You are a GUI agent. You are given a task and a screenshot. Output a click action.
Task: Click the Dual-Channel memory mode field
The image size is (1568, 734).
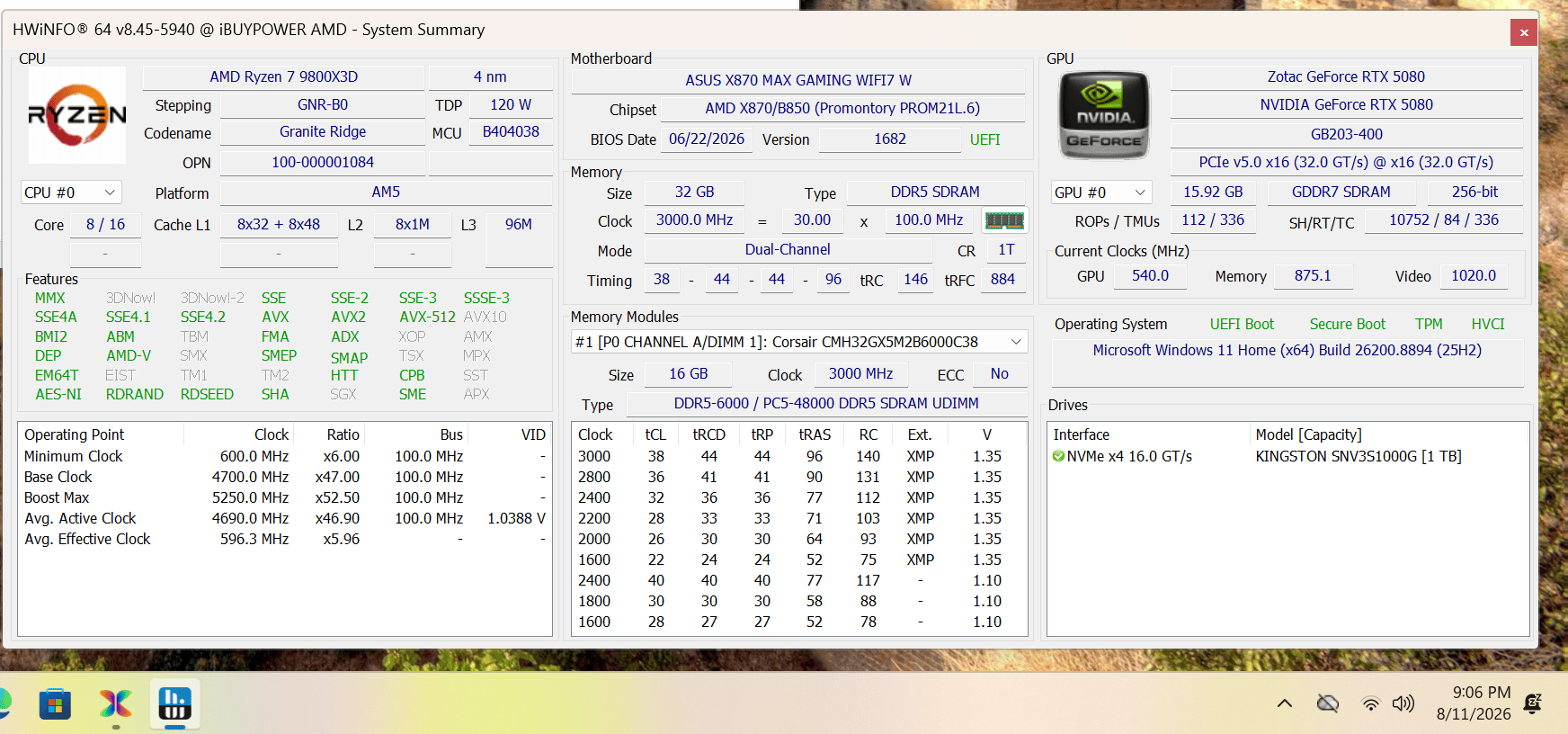pos(788,250)
